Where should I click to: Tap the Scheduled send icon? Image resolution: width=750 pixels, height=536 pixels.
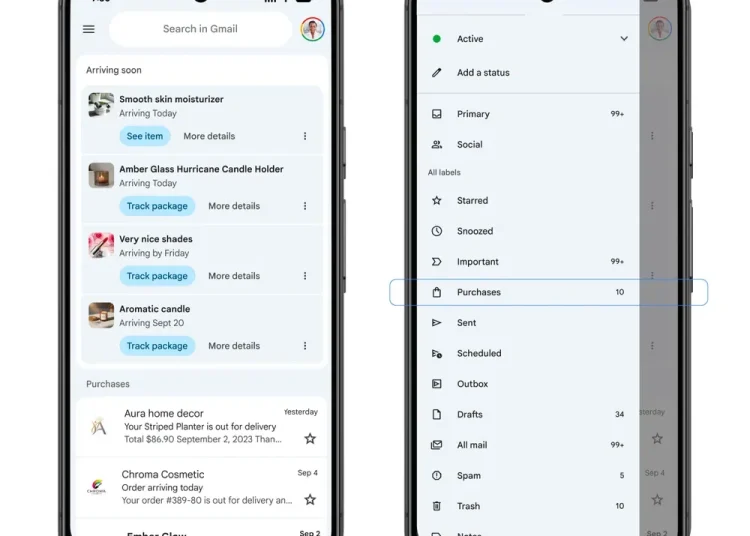coord(436,353)
